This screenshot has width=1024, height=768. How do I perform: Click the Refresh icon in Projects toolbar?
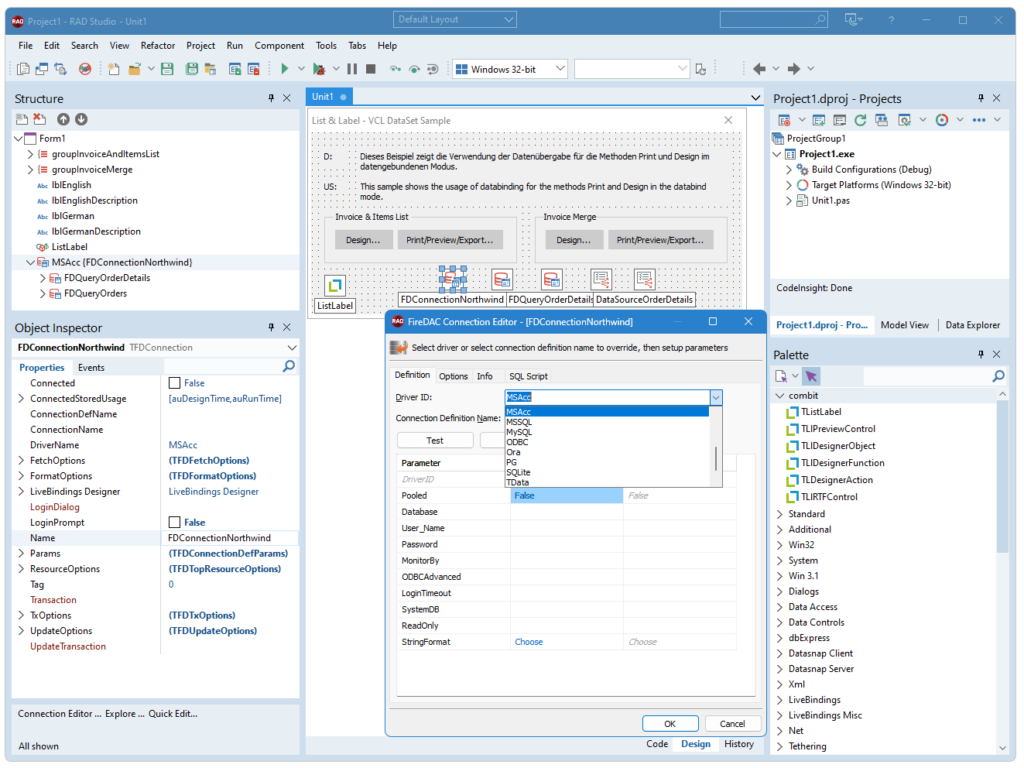[860, 120]
